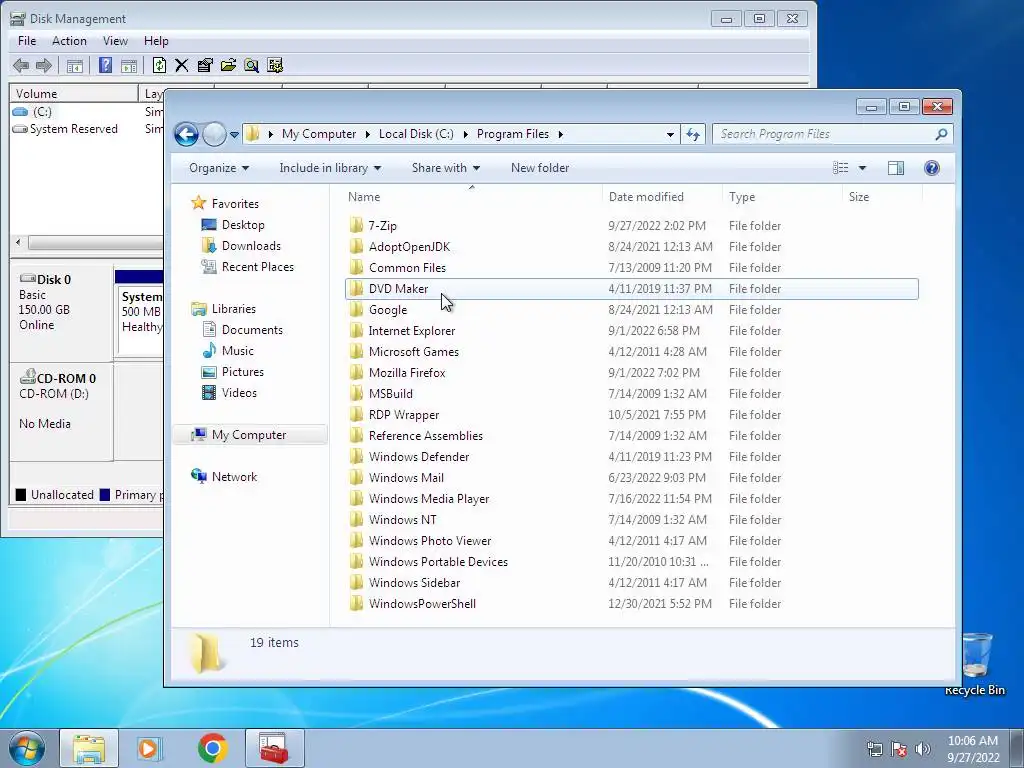This screenshot has width=1024, height=768.
Task: Click Explorer's Forward navigation button
Action: point(214,135)
